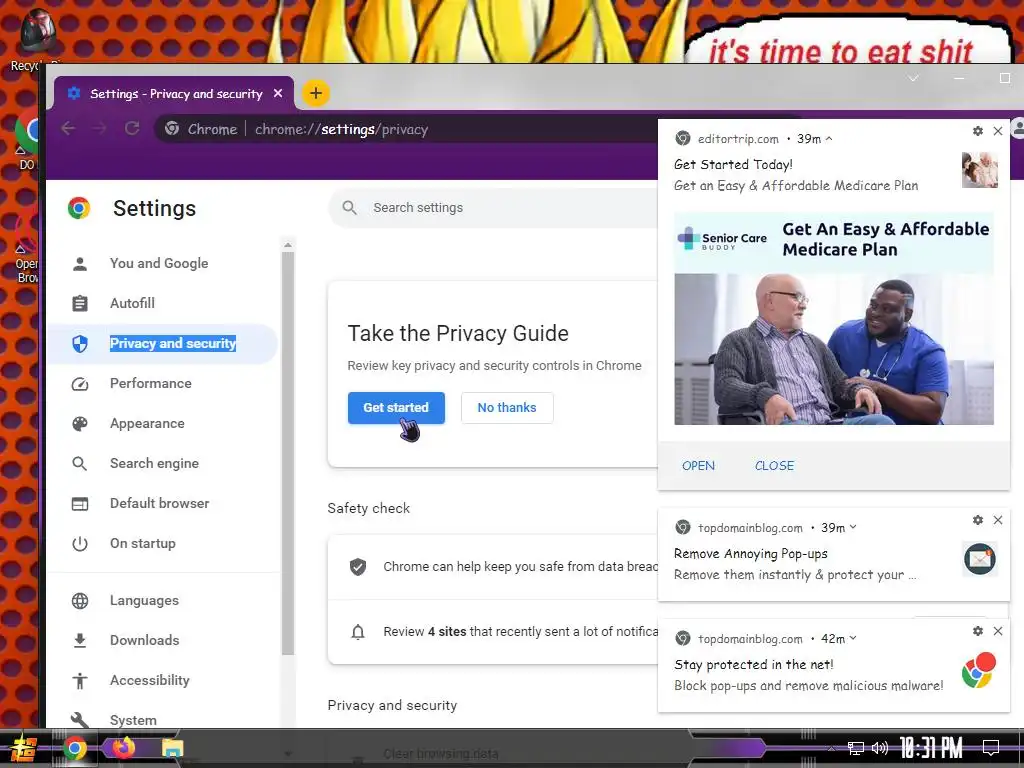Image resolution: width=1024 pixels, height=768 pixels.
Task: Dismiss the Remove Annoying Pop-ups notification
Action: tap(998, 520)
